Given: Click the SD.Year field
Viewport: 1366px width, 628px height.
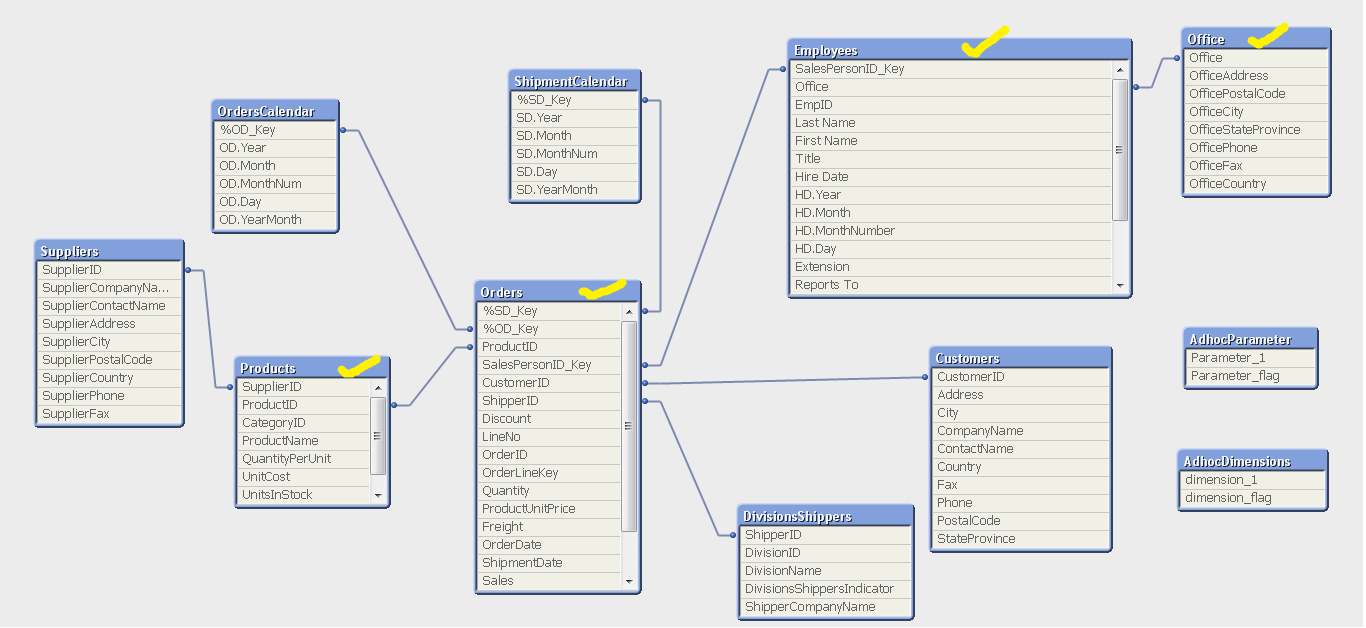Looking at the screenshot, I should click(575, 117).
